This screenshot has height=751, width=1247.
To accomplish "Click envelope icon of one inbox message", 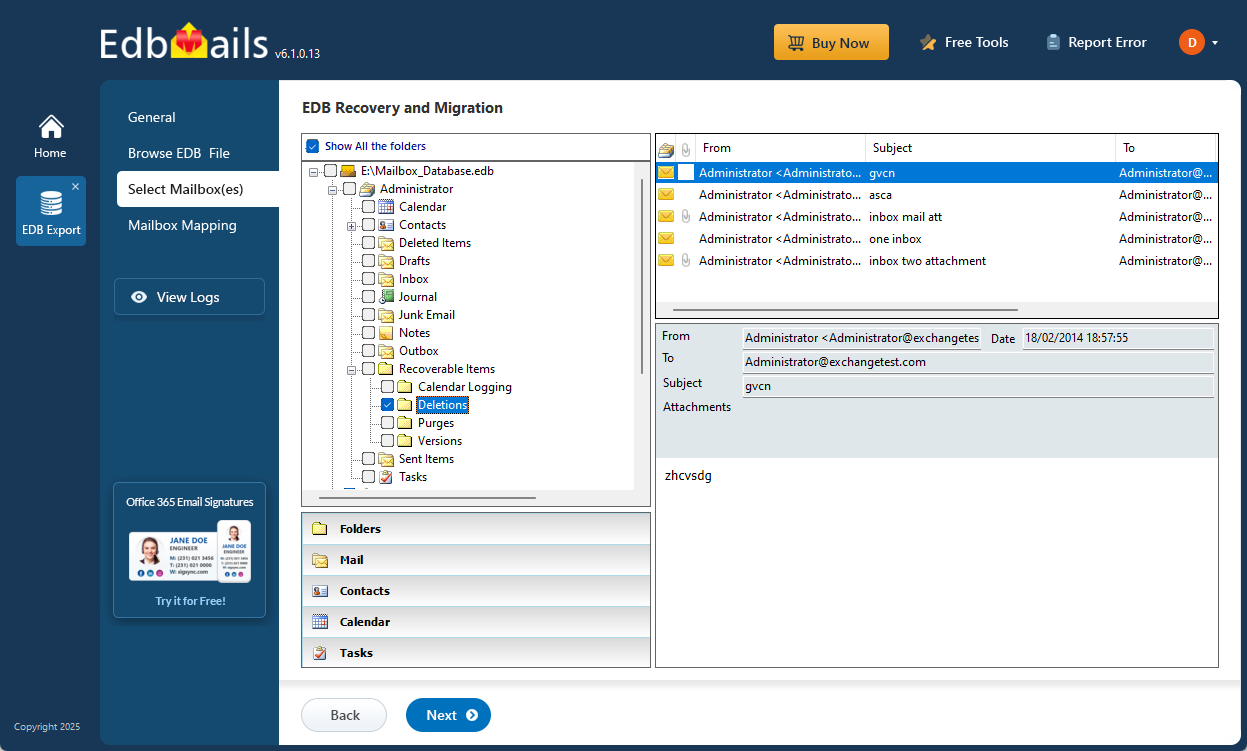I will 665,239.
